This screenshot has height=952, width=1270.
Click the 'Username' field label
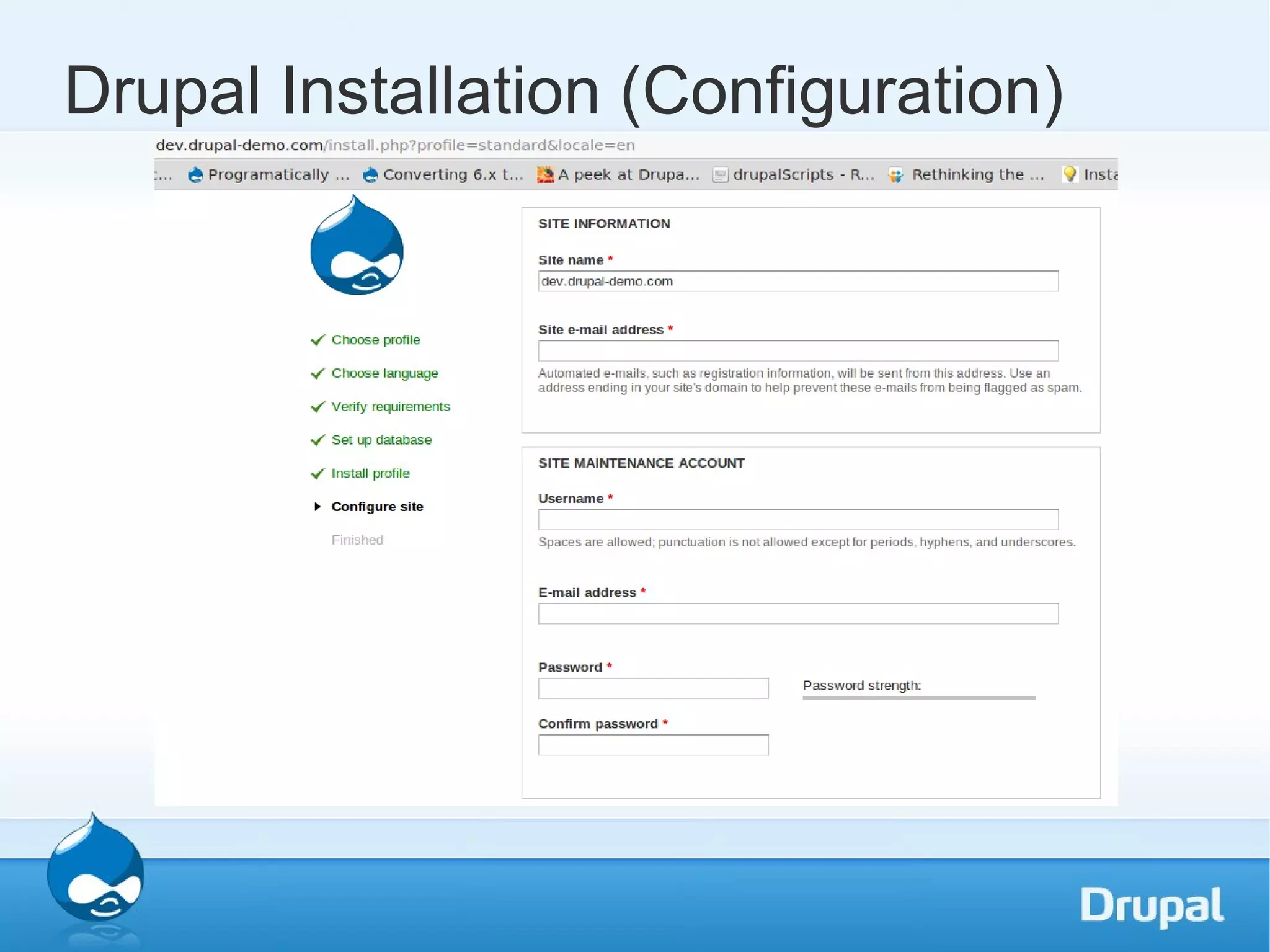571,499
